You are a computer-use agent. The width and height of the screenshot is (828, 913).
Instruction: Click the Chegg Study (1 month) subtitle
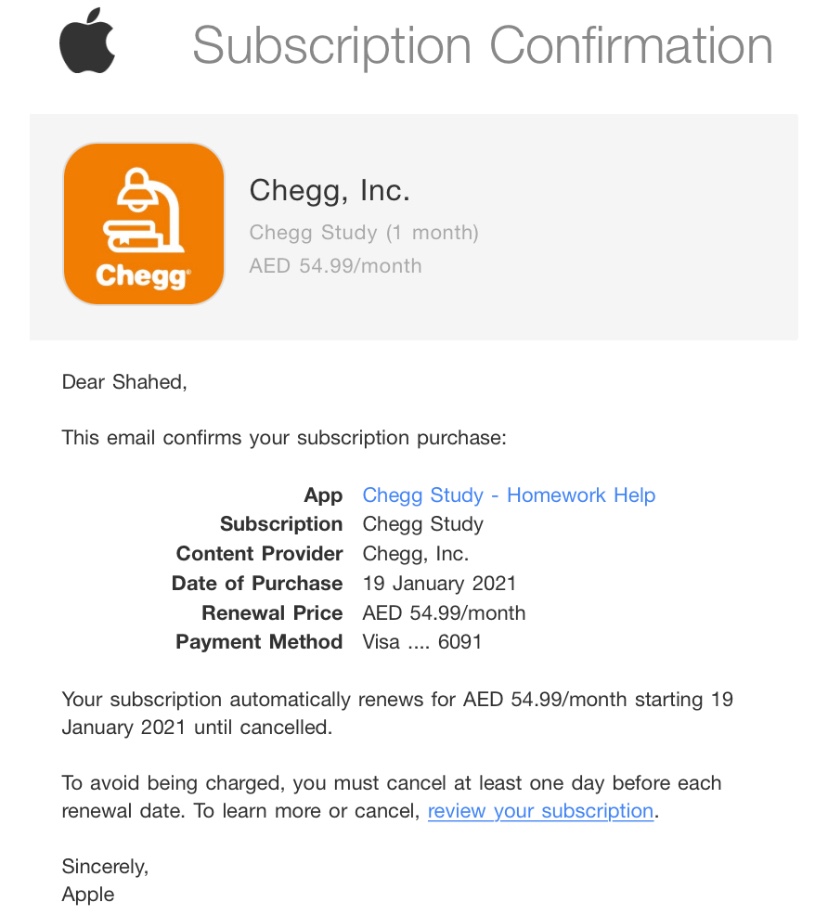[x=364, y=232]
